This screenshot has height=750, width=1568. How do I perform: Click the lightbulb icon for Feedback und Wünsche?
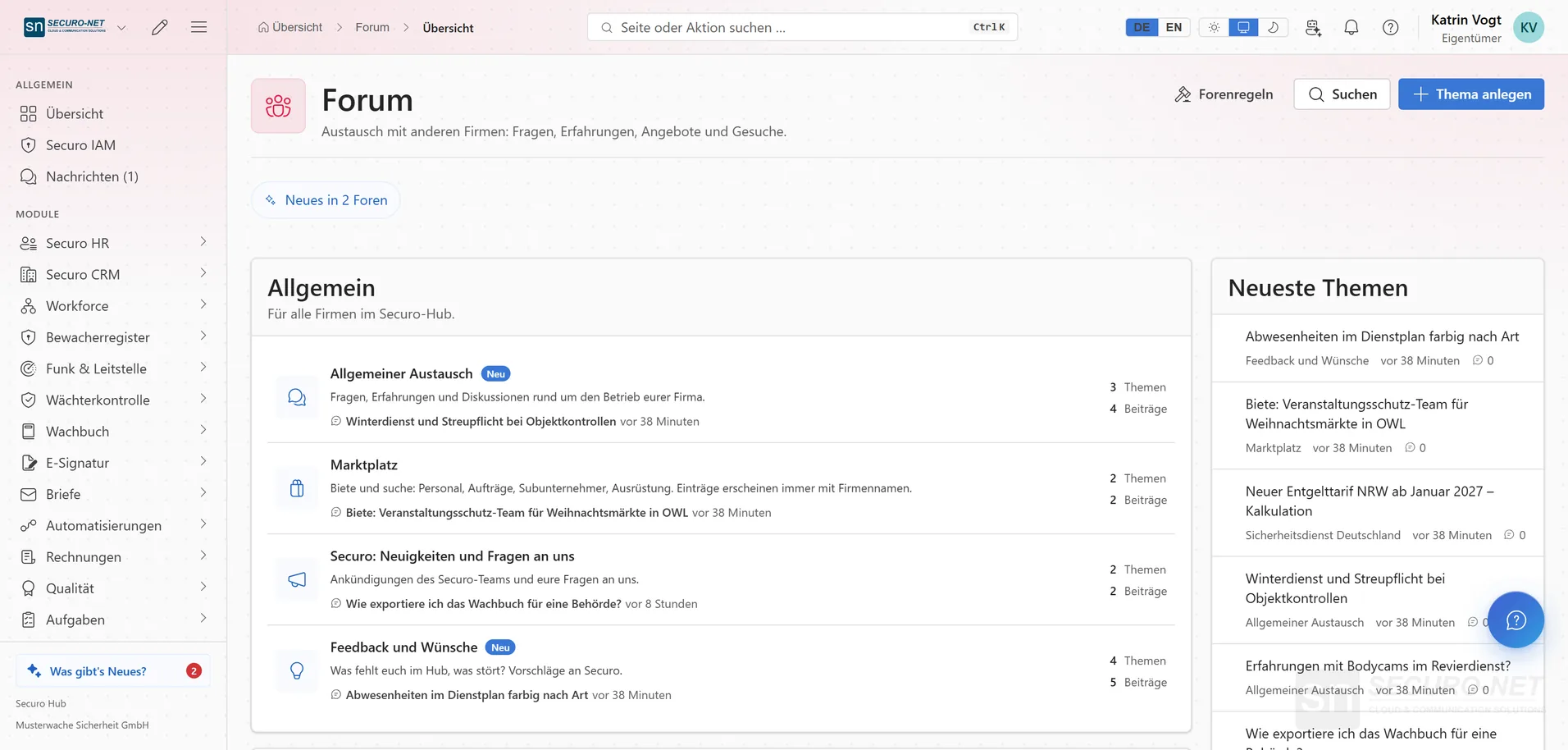click(297, 671)
